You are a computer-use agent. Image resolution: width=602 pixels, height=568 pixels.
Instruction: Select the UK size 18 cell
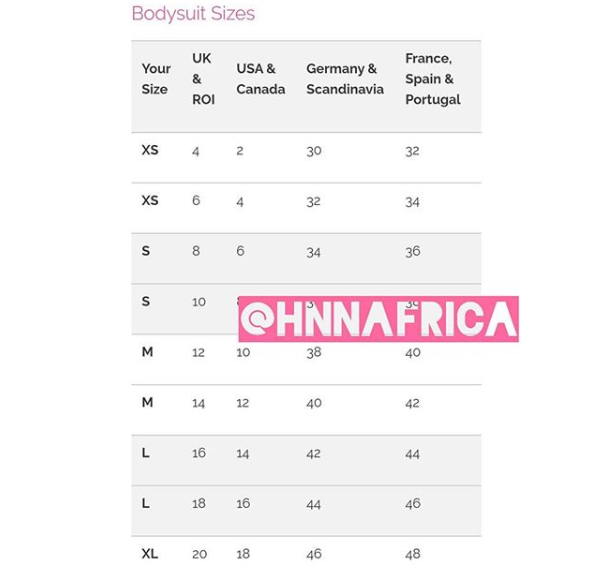(x=199, y=503)
